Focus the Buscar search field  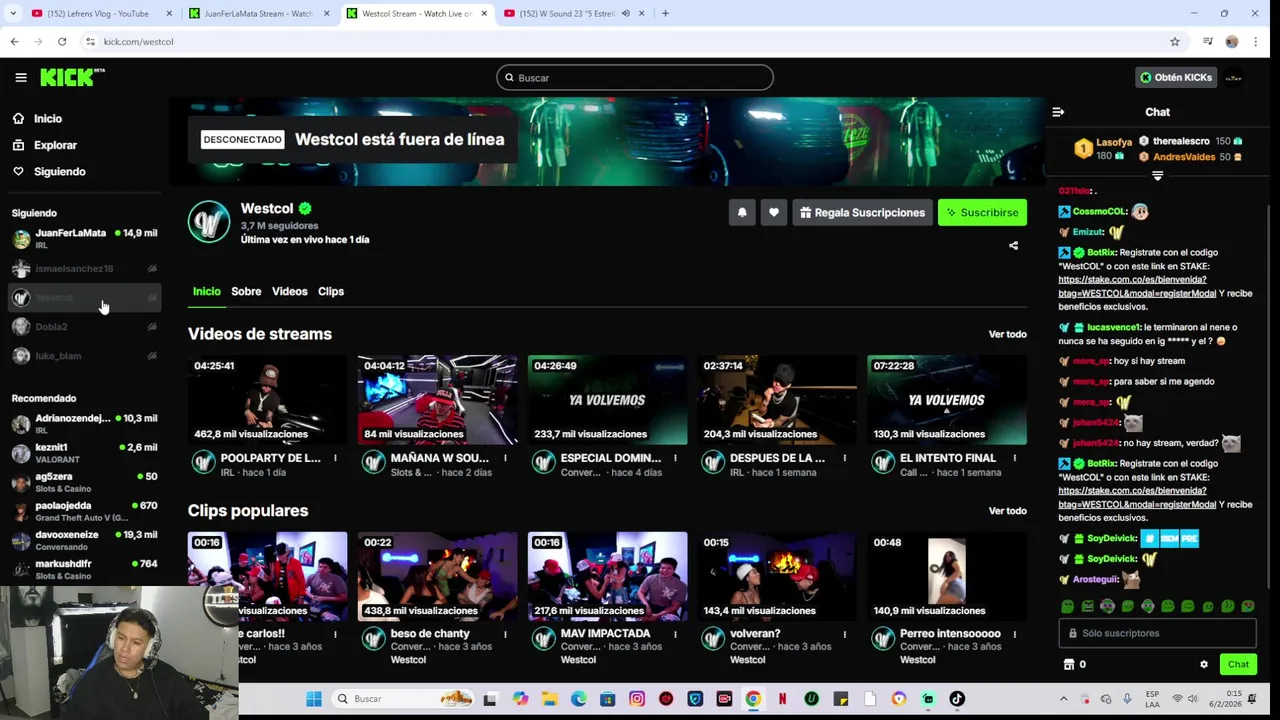point(635,77)
